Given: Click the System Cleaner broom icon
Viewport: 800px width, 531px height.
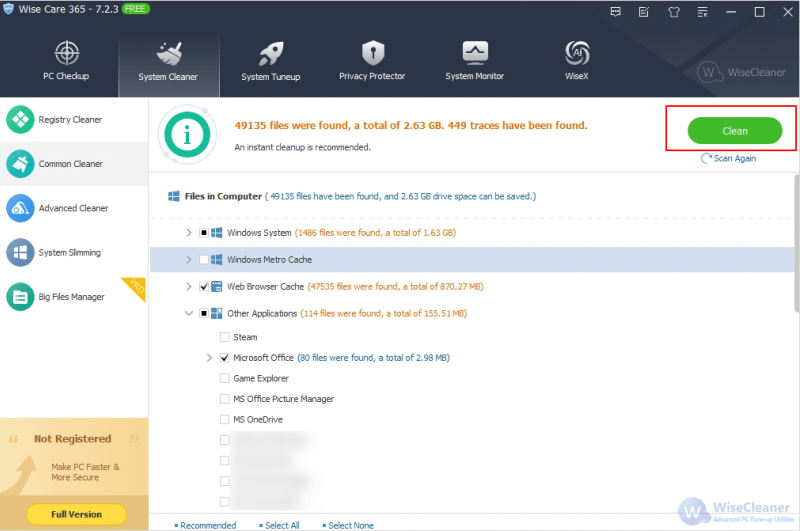Looking at the screenshot, I should [169, 54].
